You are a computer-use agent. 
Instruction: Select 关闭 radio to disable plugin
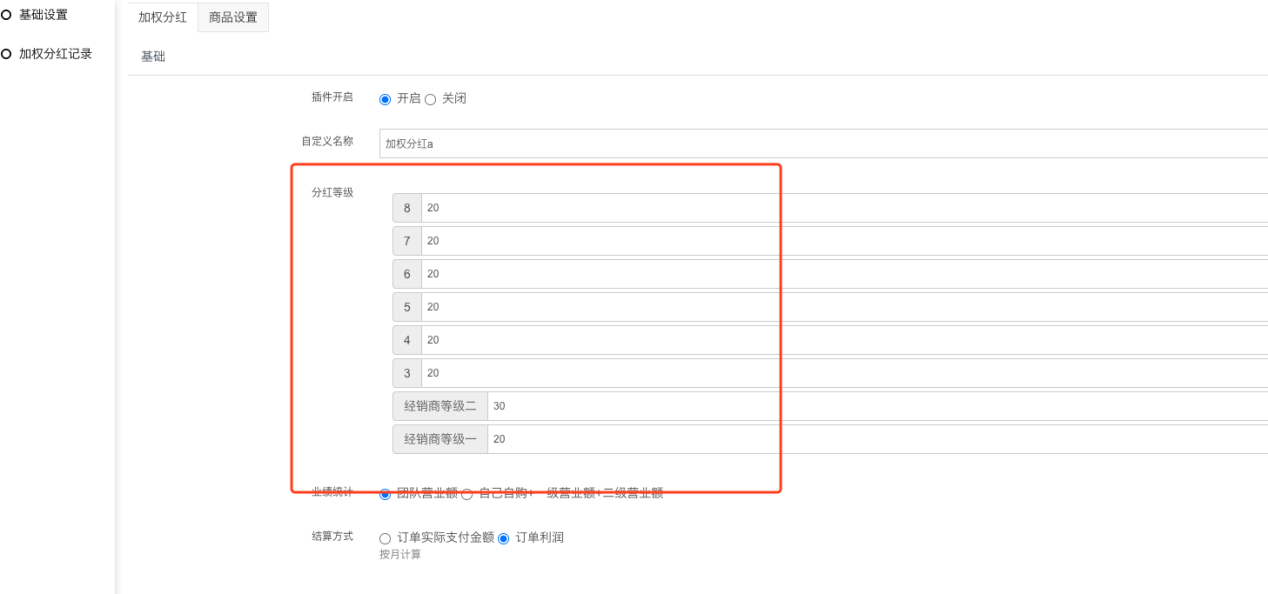[x=431, y=99]
